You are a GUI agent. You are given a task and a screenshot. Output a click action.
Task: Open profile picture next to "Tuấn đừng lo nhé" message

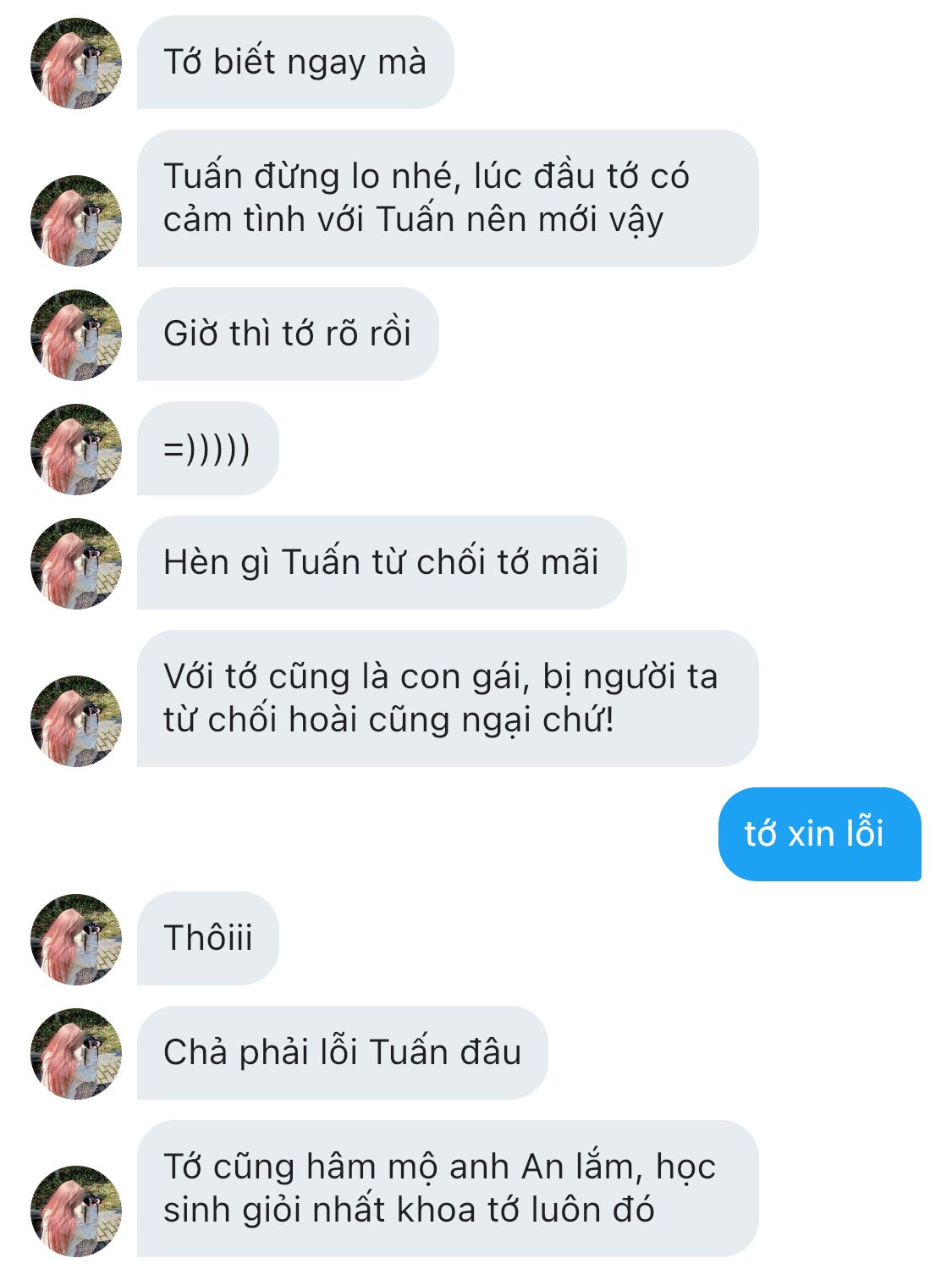click(x=76, y=220)
